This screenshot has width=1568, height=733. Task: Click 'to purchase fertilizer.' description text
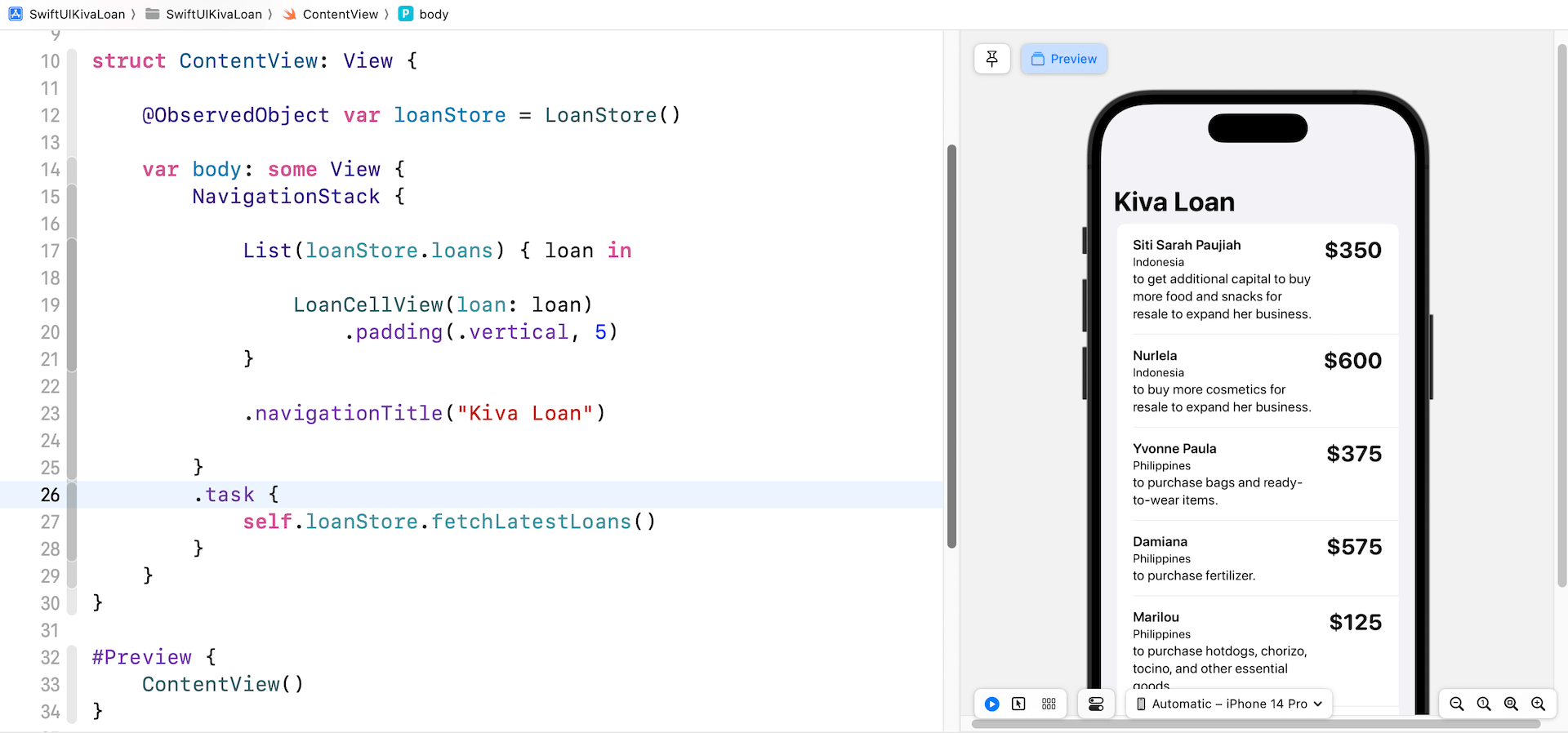pyautogui.click(x=1194, y=575)
